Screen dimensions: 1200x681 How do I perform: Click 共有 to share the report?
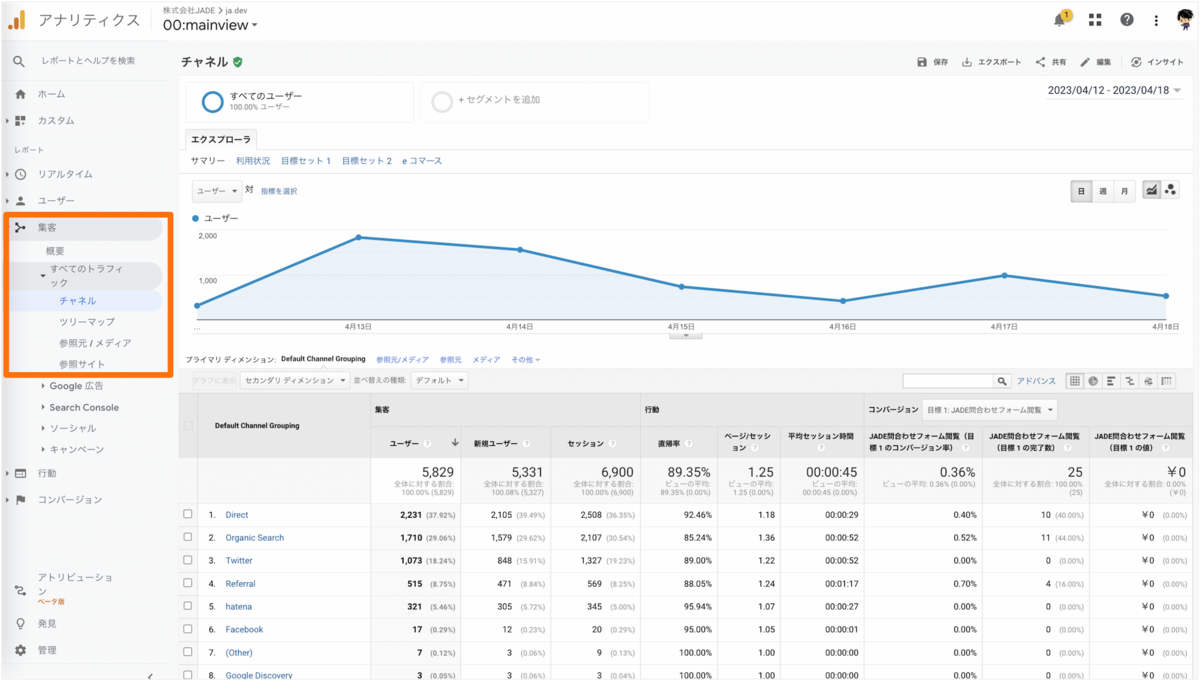pyautogui.click(x=1050, y=62)
